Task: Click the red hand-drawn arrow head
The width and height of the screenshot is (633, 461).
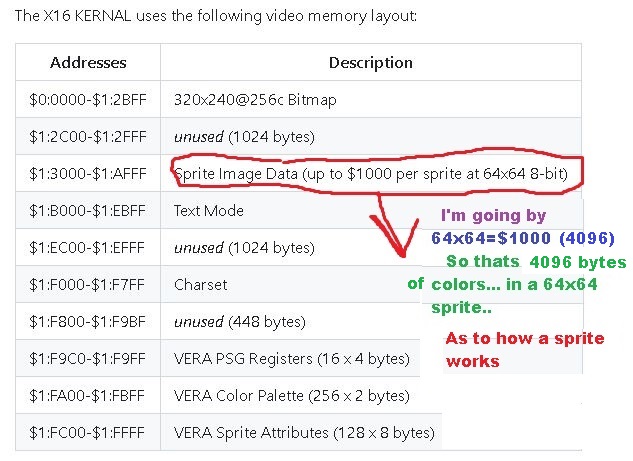Action: click(x=398, y=240)
